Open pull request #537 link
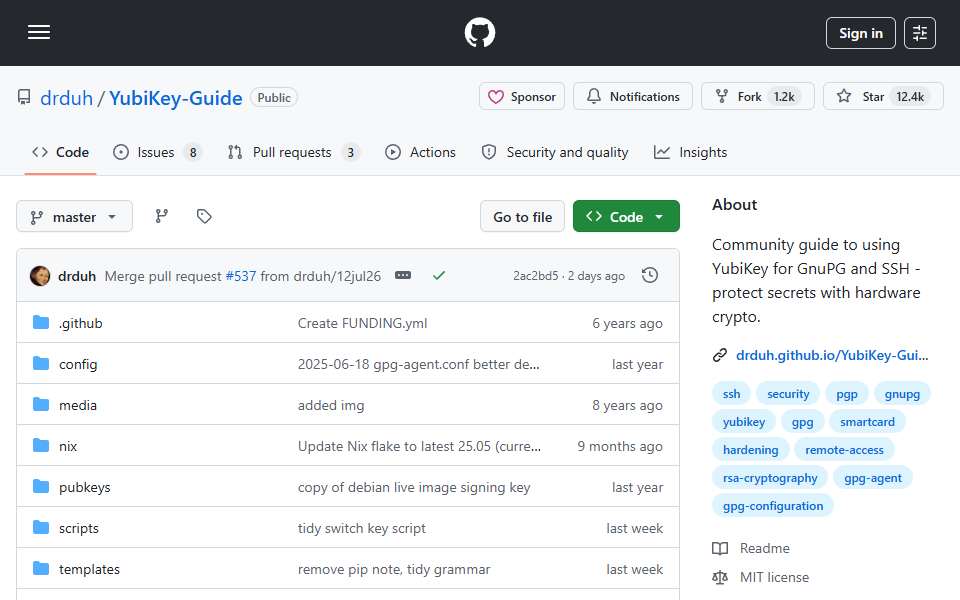This screenshot has height=600, width=960. click(x=241, y=276)
